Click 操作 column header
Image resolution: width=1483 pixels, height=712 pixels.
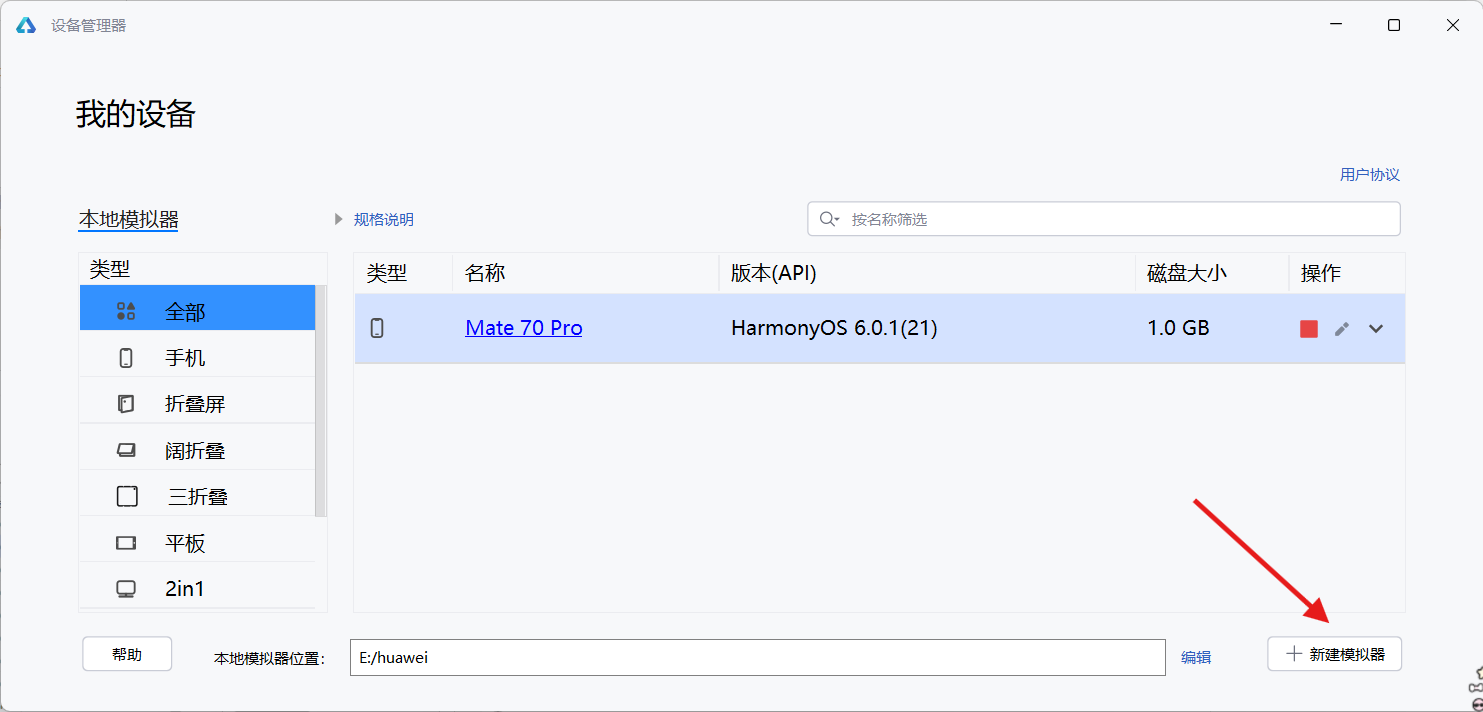pyautogui.click(x=1347, y=273)
